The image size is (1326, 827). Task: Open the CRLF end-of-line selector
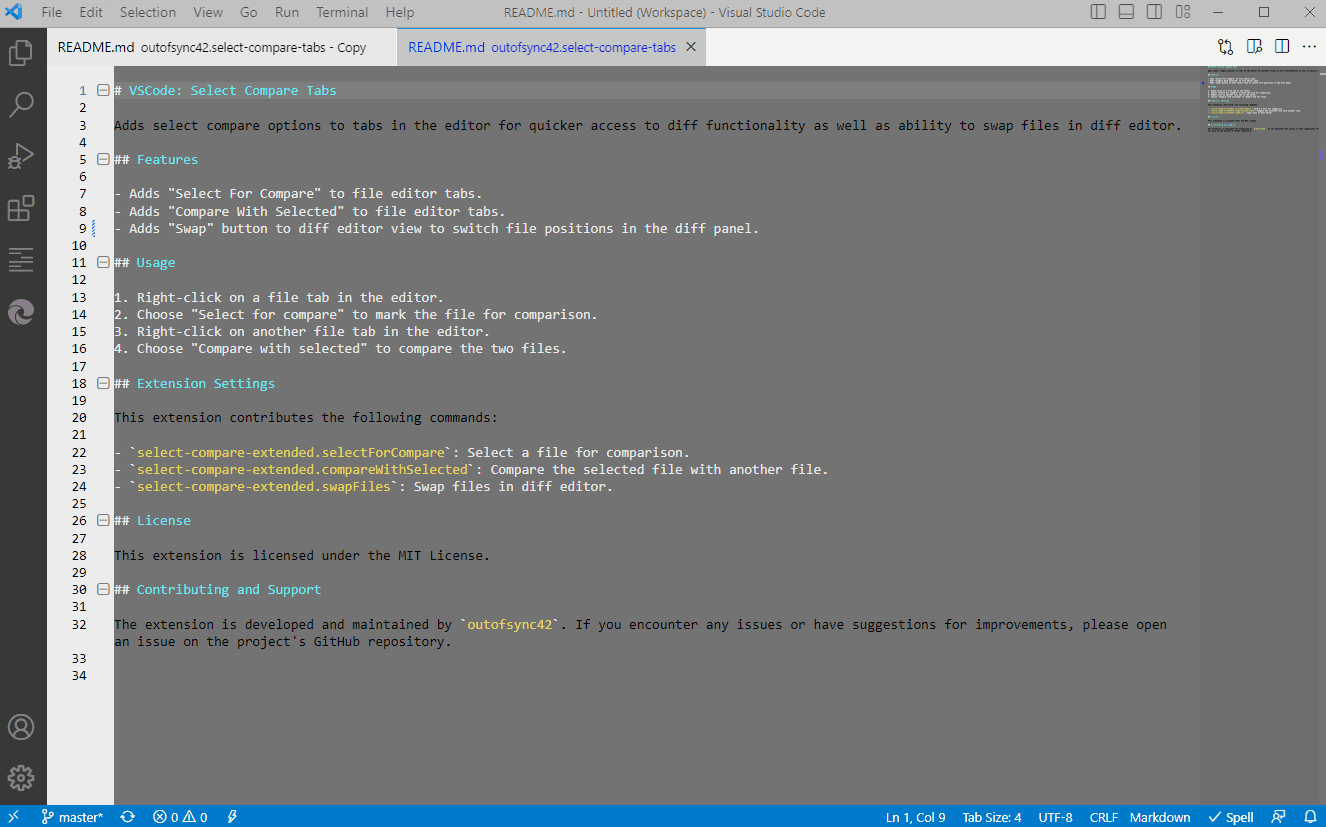pyautogui.click(x=1104, y=817)
